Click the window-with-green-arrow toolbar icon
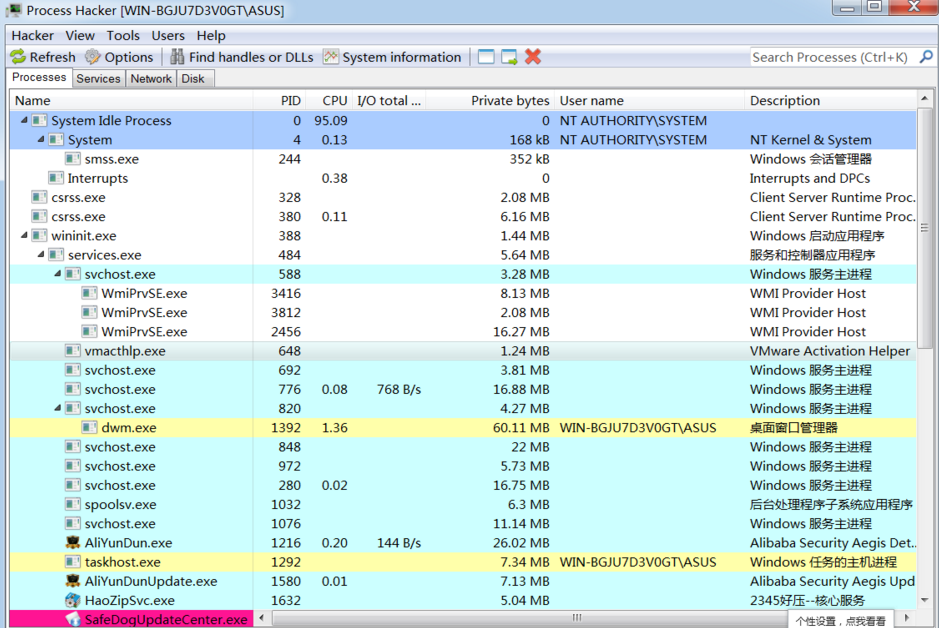 509,57
